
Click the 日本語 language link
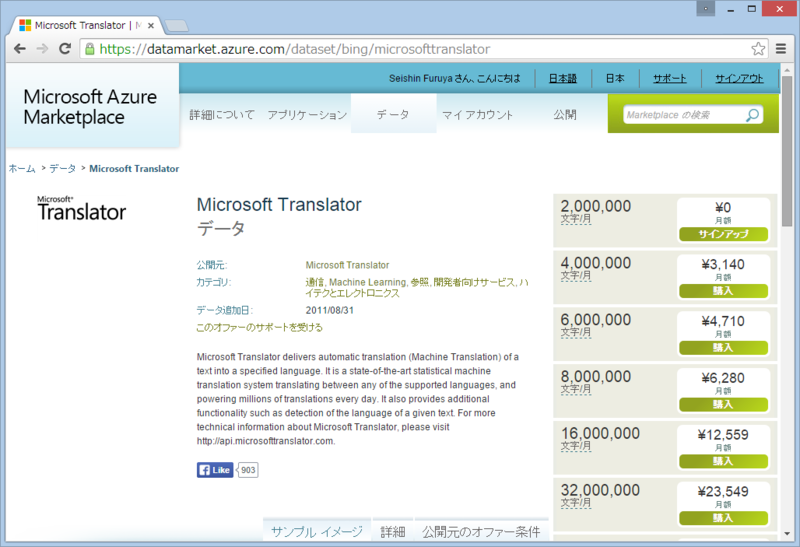[563, 79]
